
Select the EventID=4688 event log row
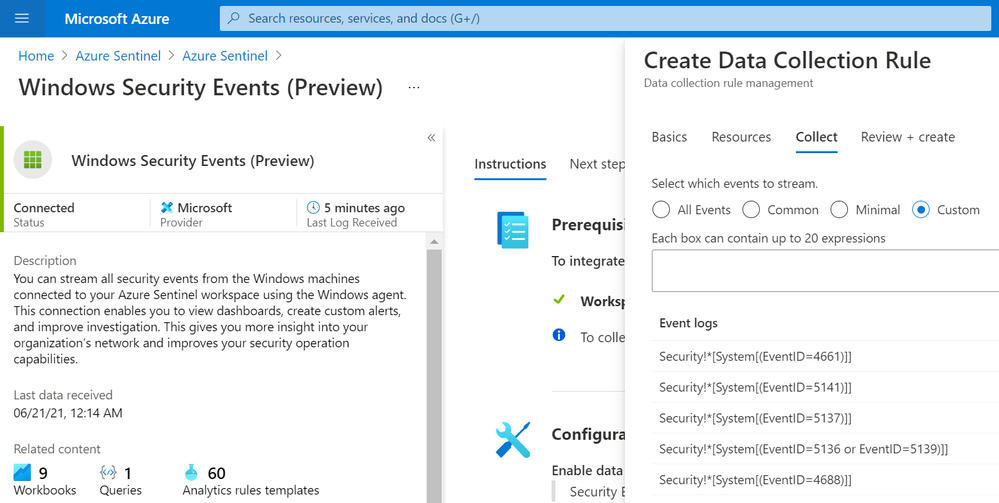point(825,479)
